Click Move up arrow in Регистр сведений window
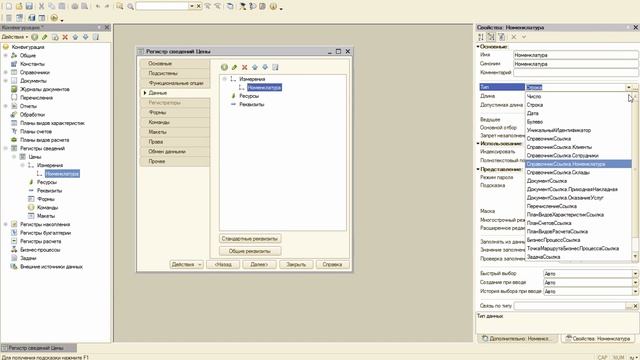640x360 pixels. click(x=255, y=67)
